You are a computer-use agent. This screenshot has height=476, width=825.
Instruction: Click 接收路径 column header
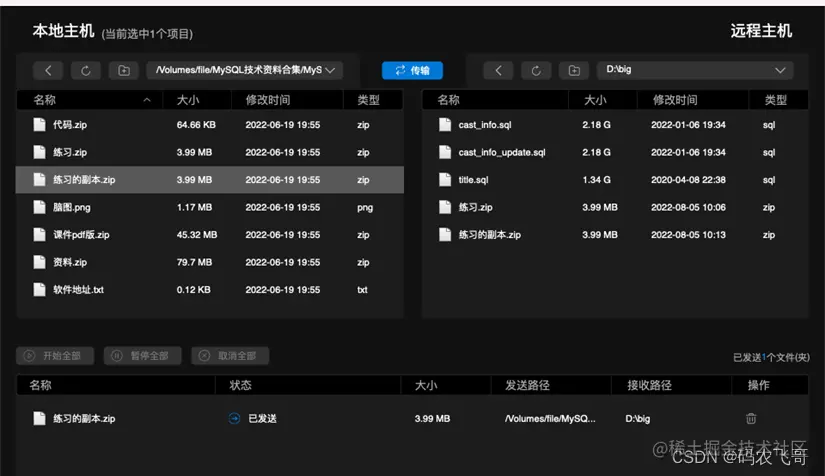671,385
